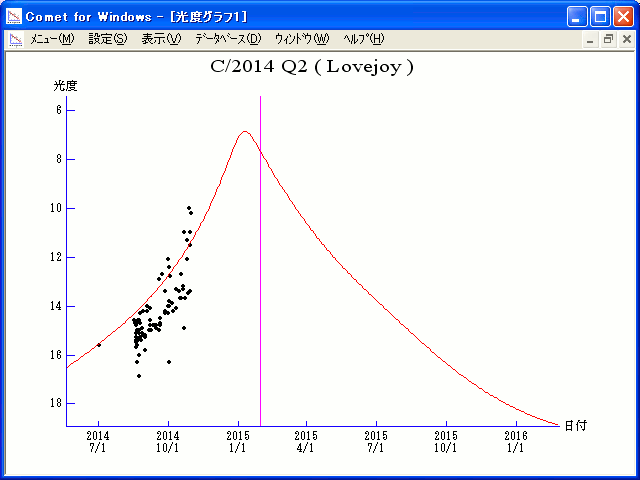640x480 pixels.
Task: Click the magnitude 14 axis label
Action: [57, 306]
